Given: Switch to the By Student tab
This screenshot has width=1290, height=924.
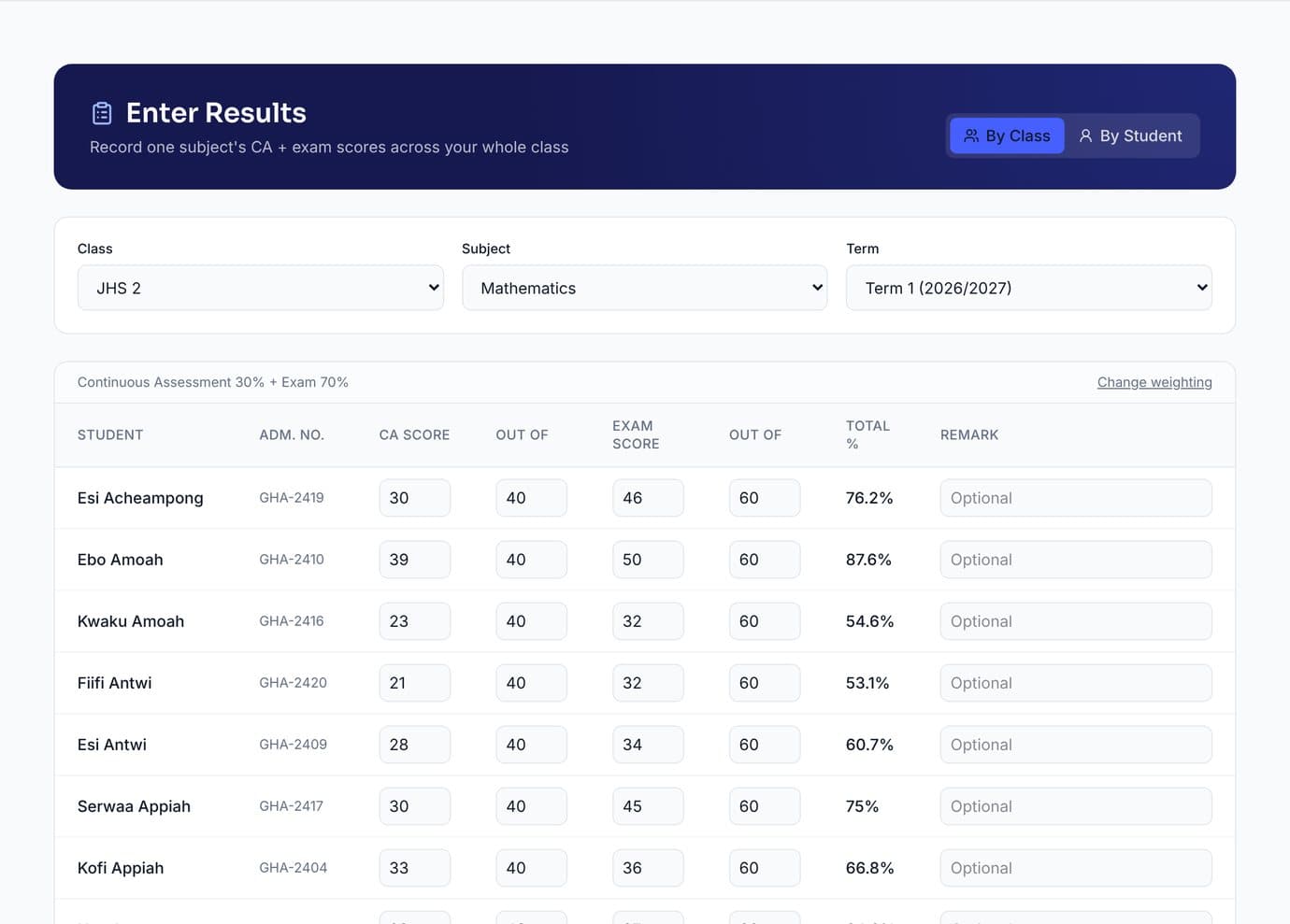Looking at the screenshot, I should [1130, 135].
